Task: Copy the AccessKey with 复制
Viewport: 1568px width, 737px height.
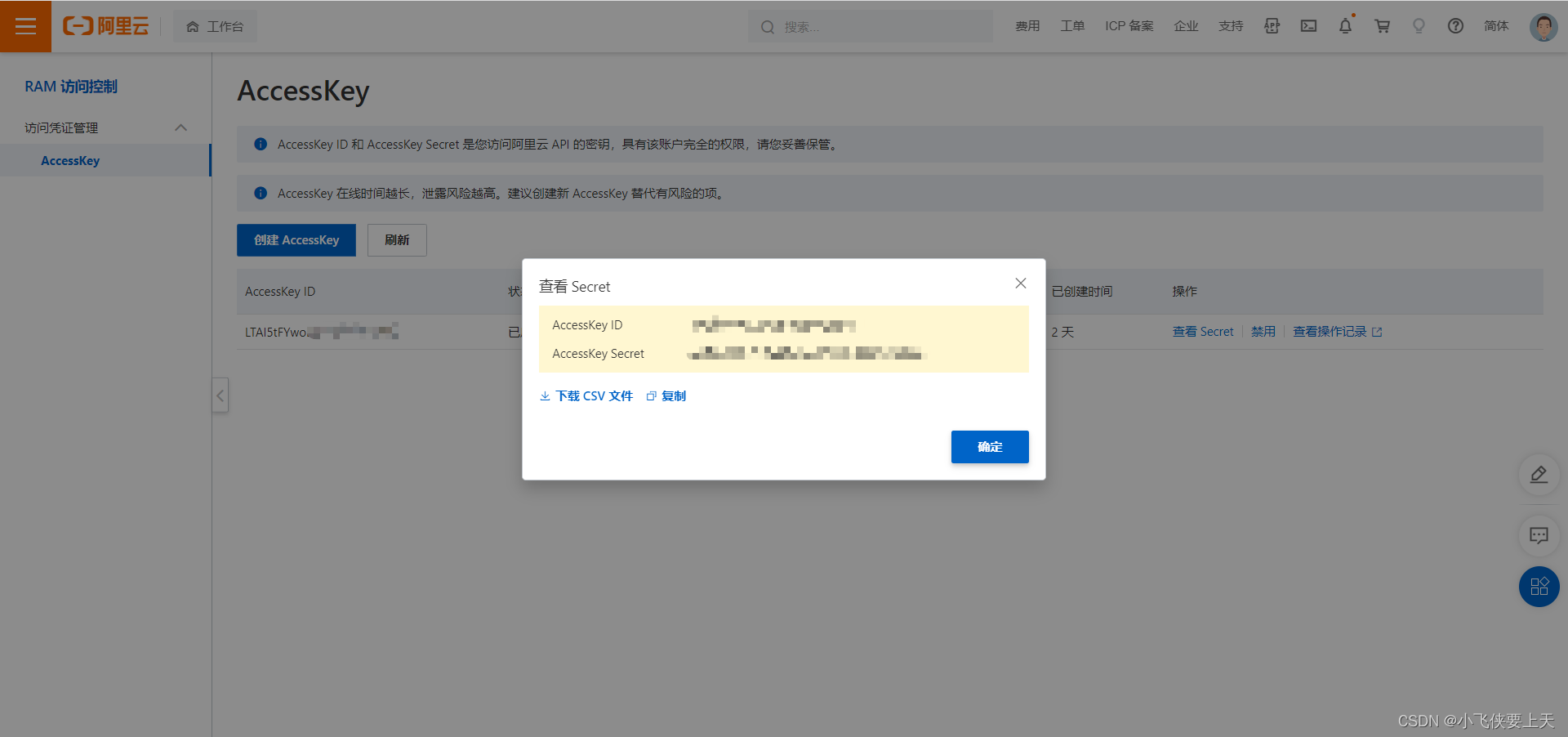Action: tap(666, 396)
